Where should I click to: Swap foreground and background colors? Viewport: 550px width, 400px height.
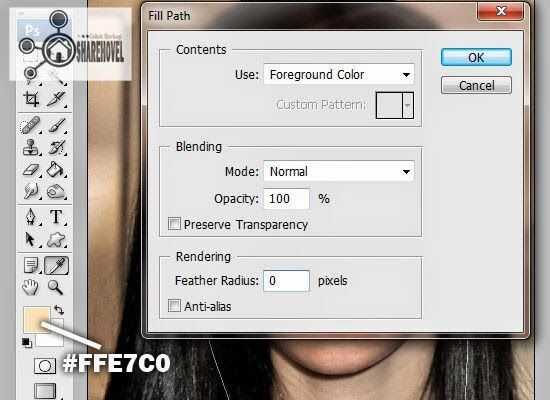pos(59,310)
